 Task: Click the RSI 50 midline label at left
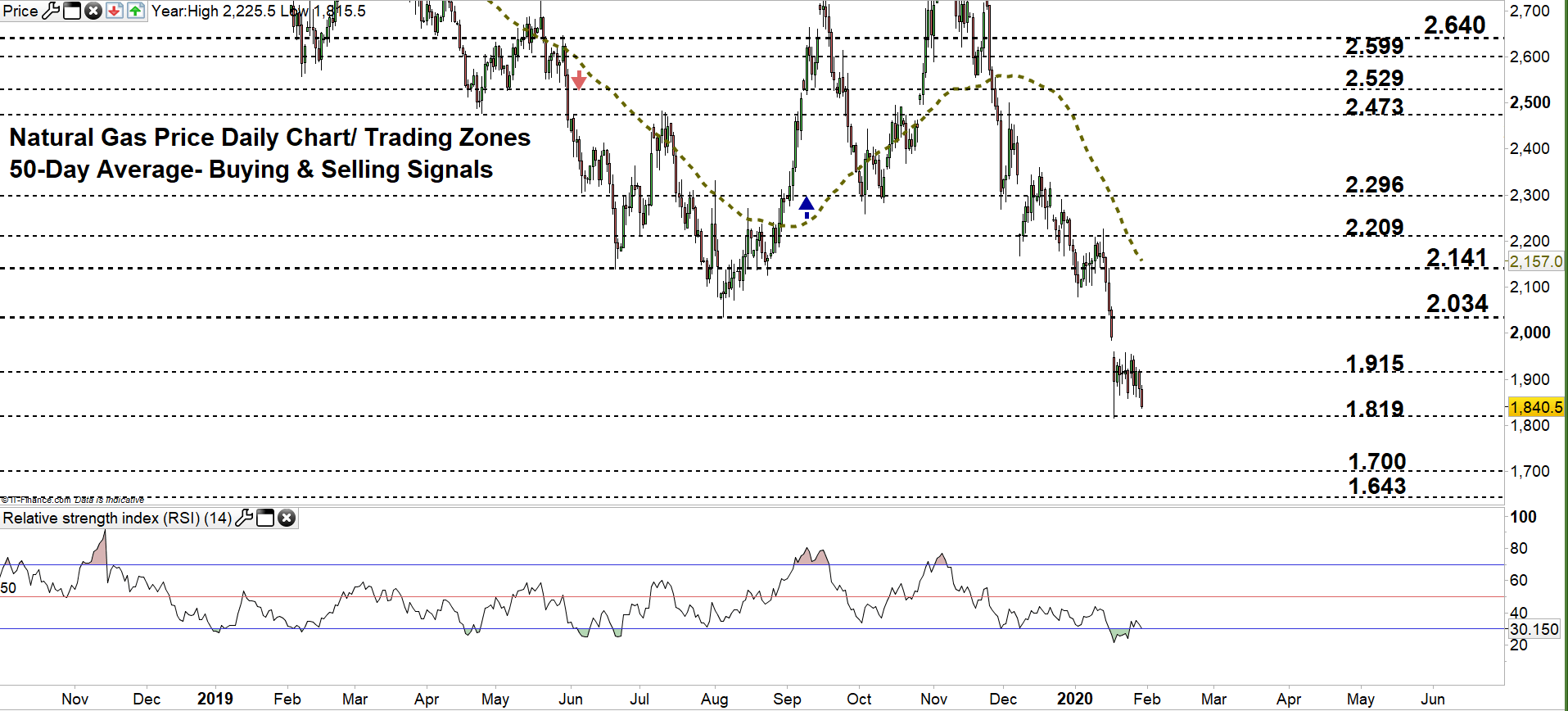(8, 588)
